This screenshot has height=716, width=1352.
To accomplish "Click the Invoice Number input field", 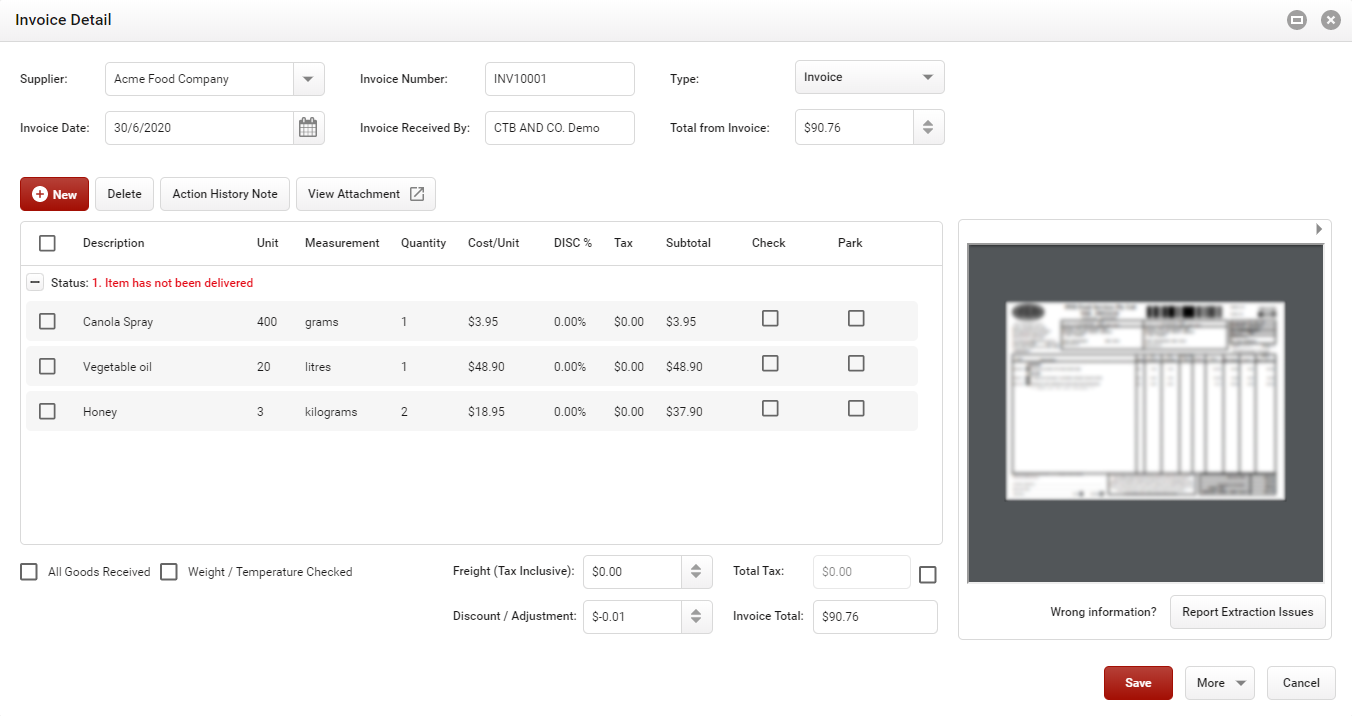I will click(x=559, y=79).
